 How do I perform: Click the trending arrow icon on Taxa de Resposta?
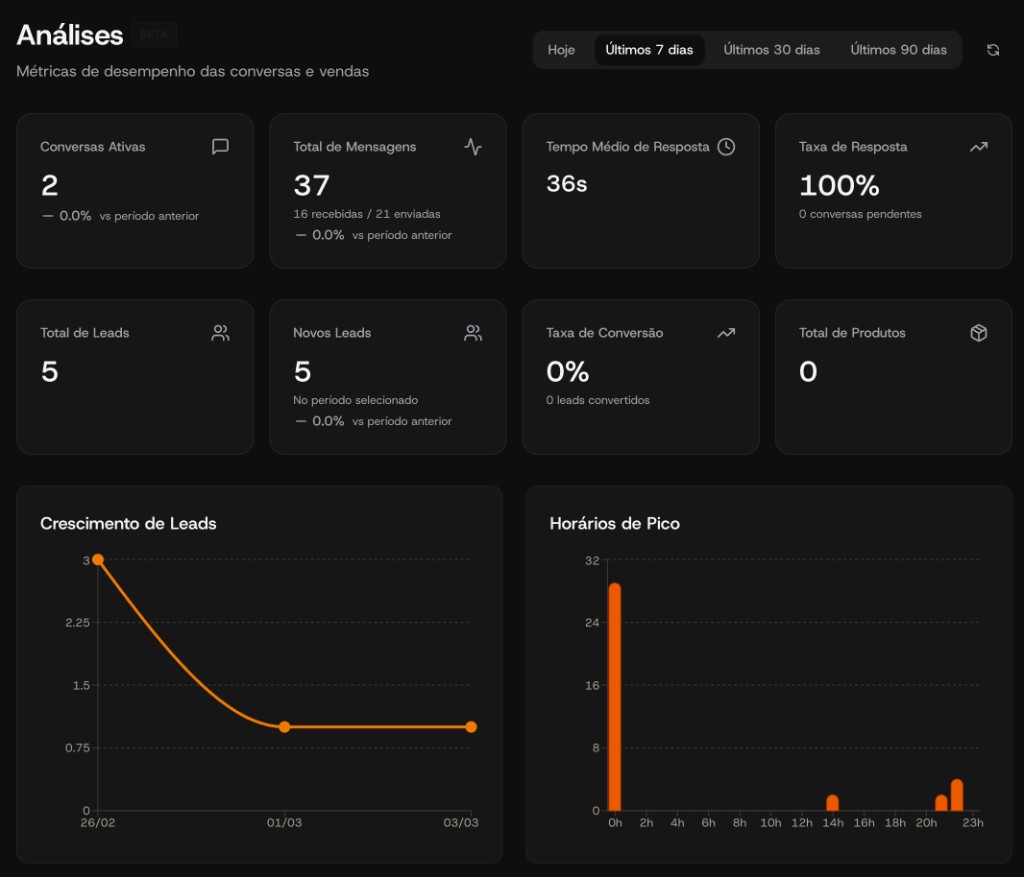[x=977, y=146]
